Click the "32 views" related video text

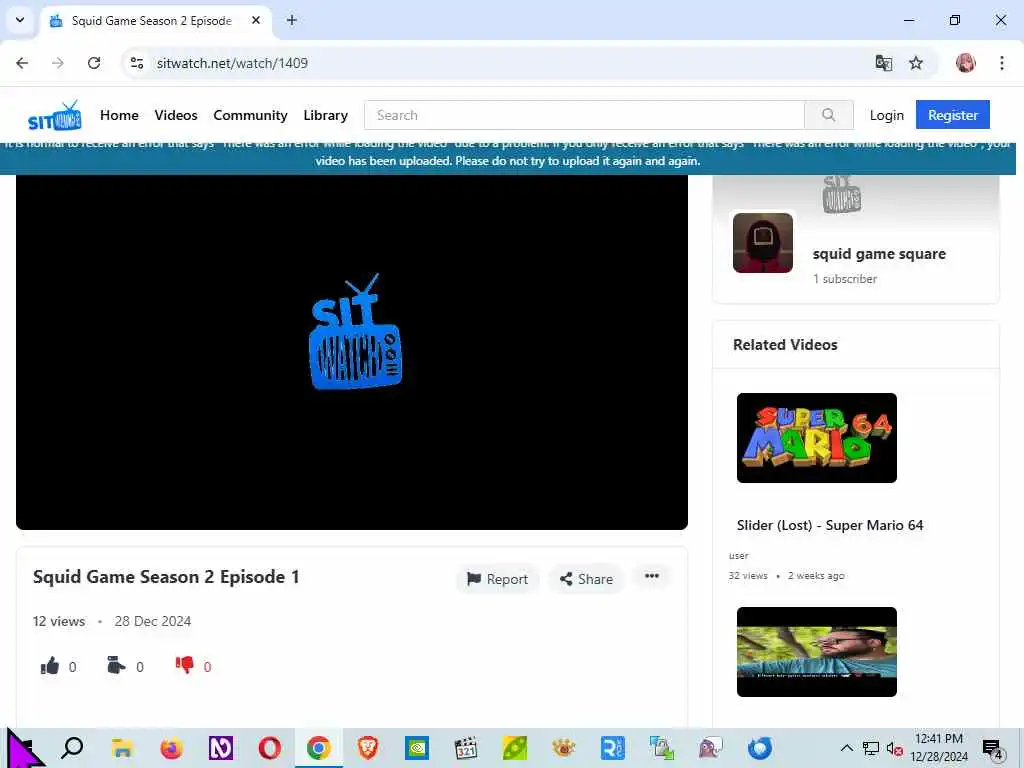pyautogui.click(x=748, y=575)
